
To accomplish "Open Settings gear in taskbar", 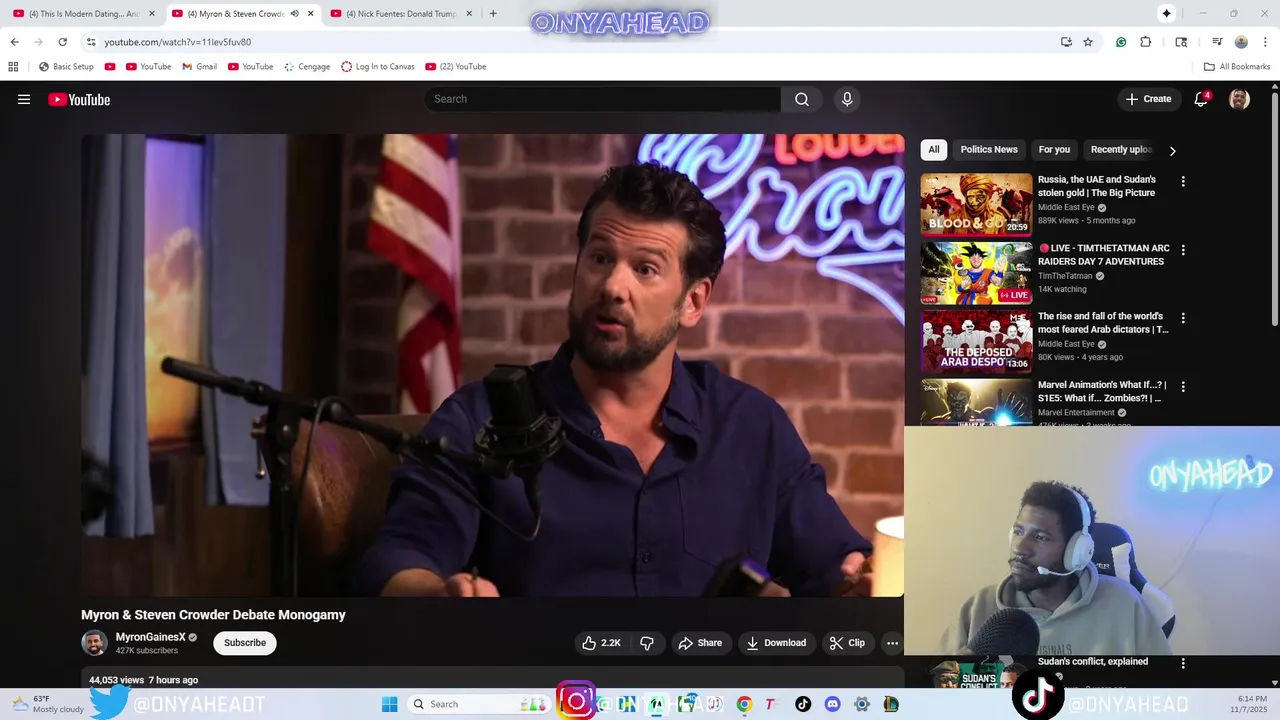I will coord(862,704).
